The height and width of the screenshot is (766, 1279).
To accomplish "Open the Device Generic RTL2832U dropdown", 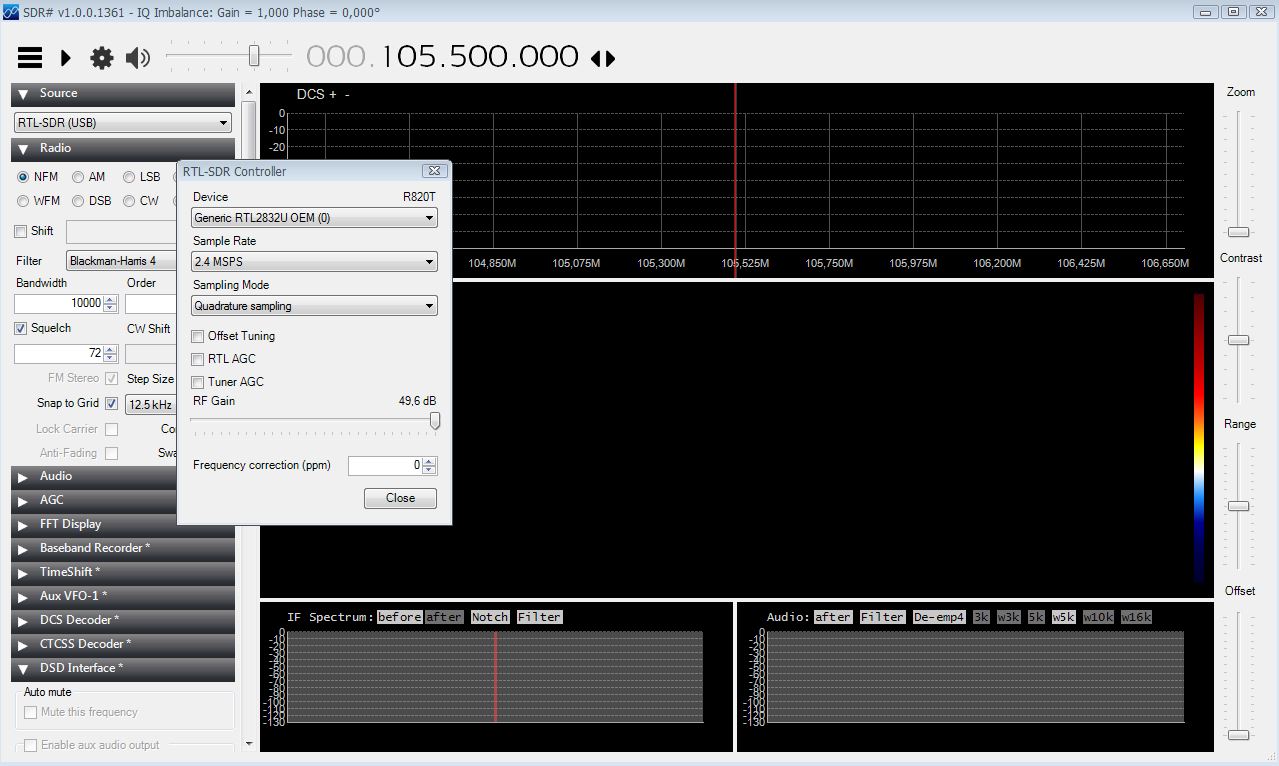I will [314, 218].
